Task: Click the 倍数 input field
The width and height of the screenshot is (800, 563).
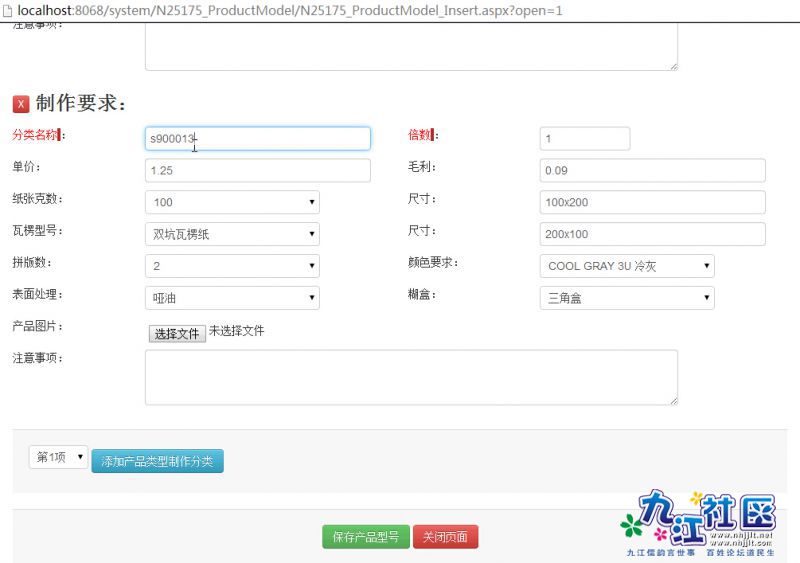Action: (585, 139)
